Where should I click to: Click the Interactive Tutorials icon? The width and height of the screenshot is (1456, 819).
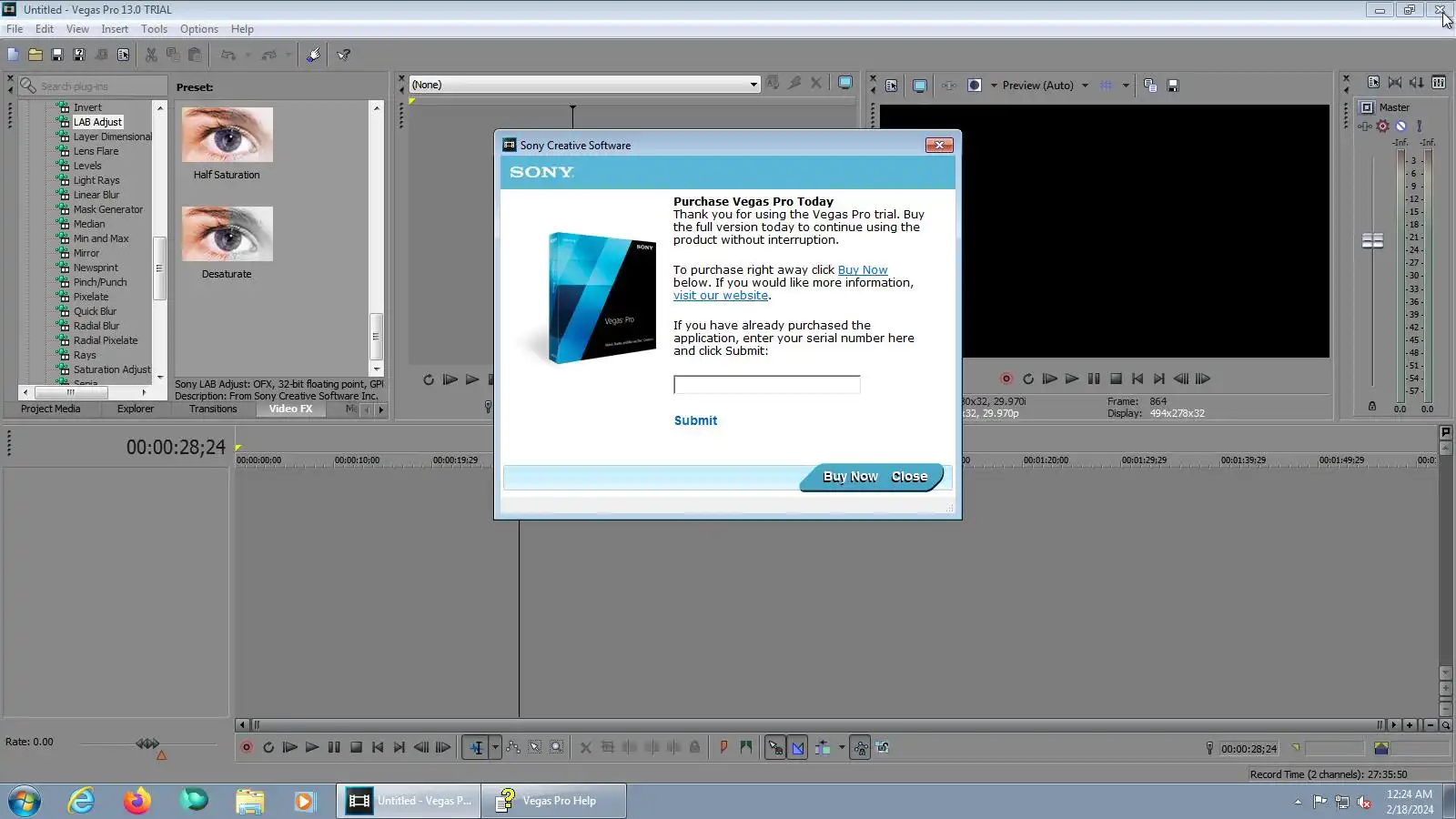click(313, 55)
